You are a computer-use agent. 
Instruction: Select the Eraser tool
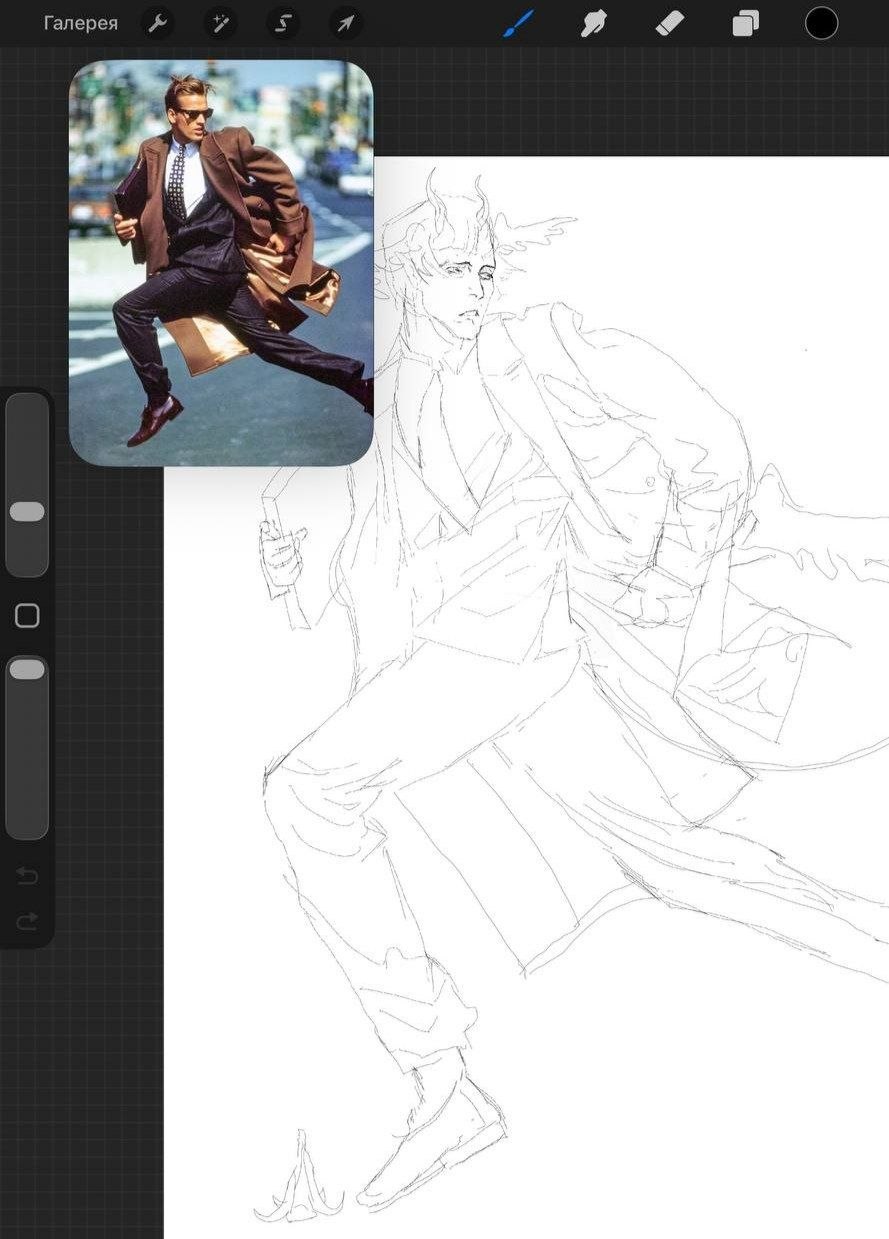670,23
